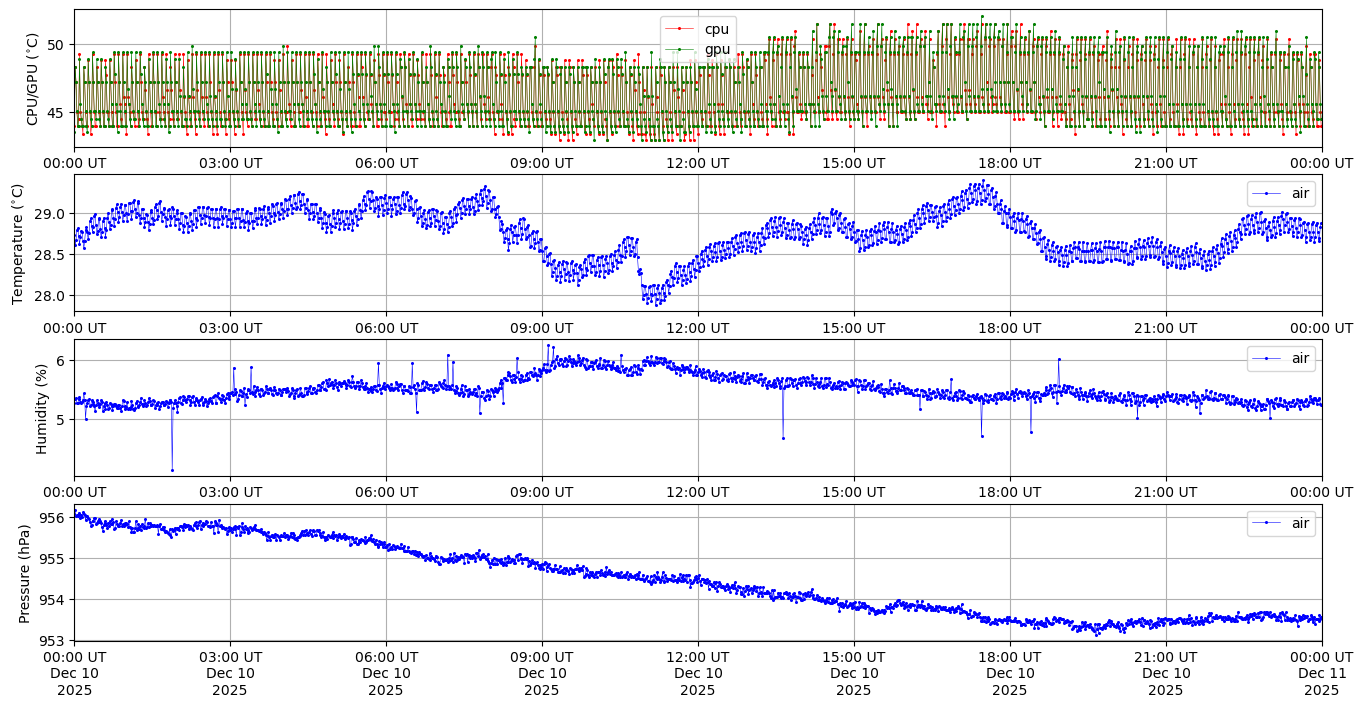Viewport: 1363px width, 707px height.
Task: Click the Dec 11 2025 date label
Action: 1321,673
